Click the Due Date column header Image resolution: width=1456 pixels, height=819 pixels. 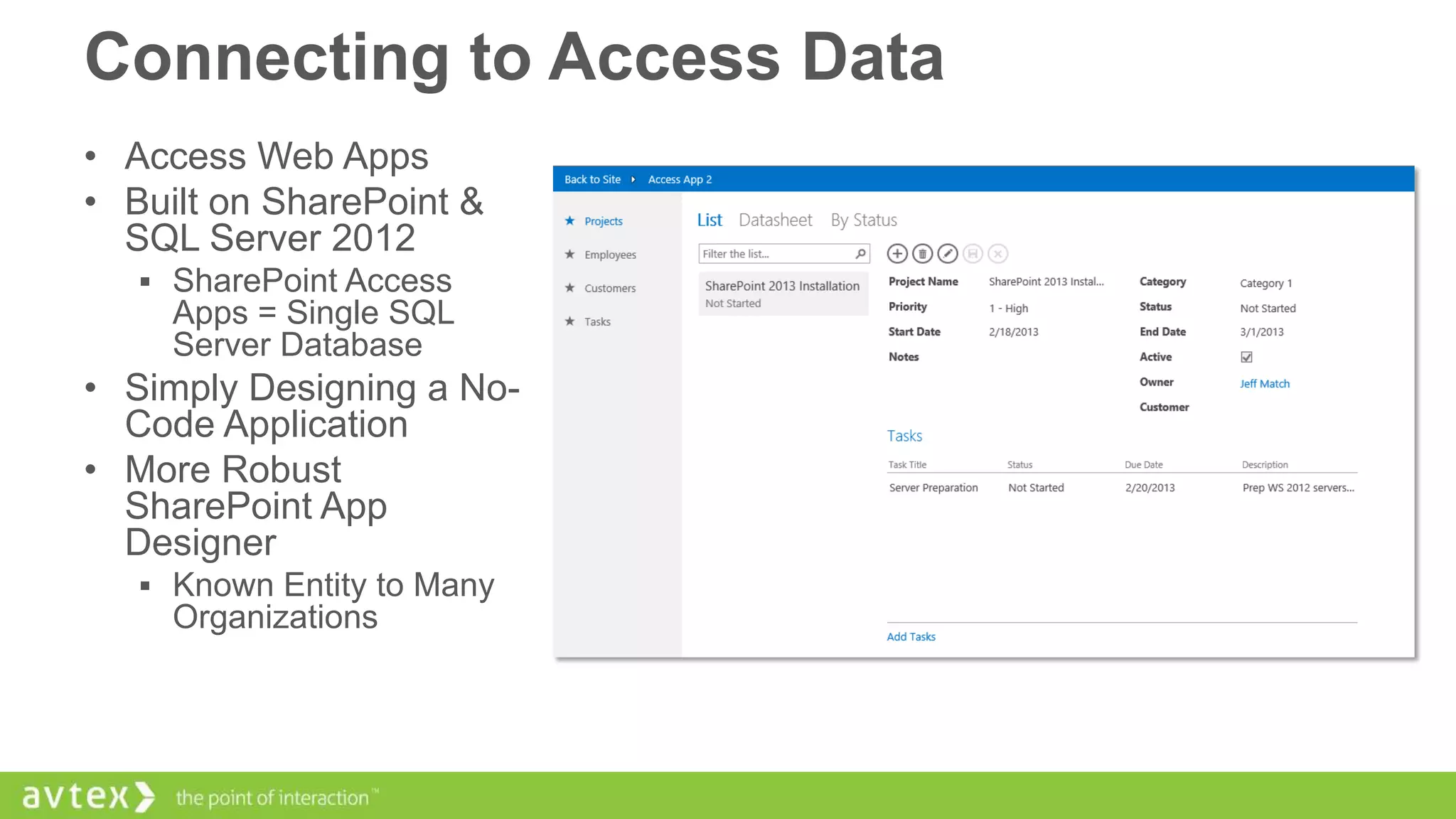(x=1143, y=464)
